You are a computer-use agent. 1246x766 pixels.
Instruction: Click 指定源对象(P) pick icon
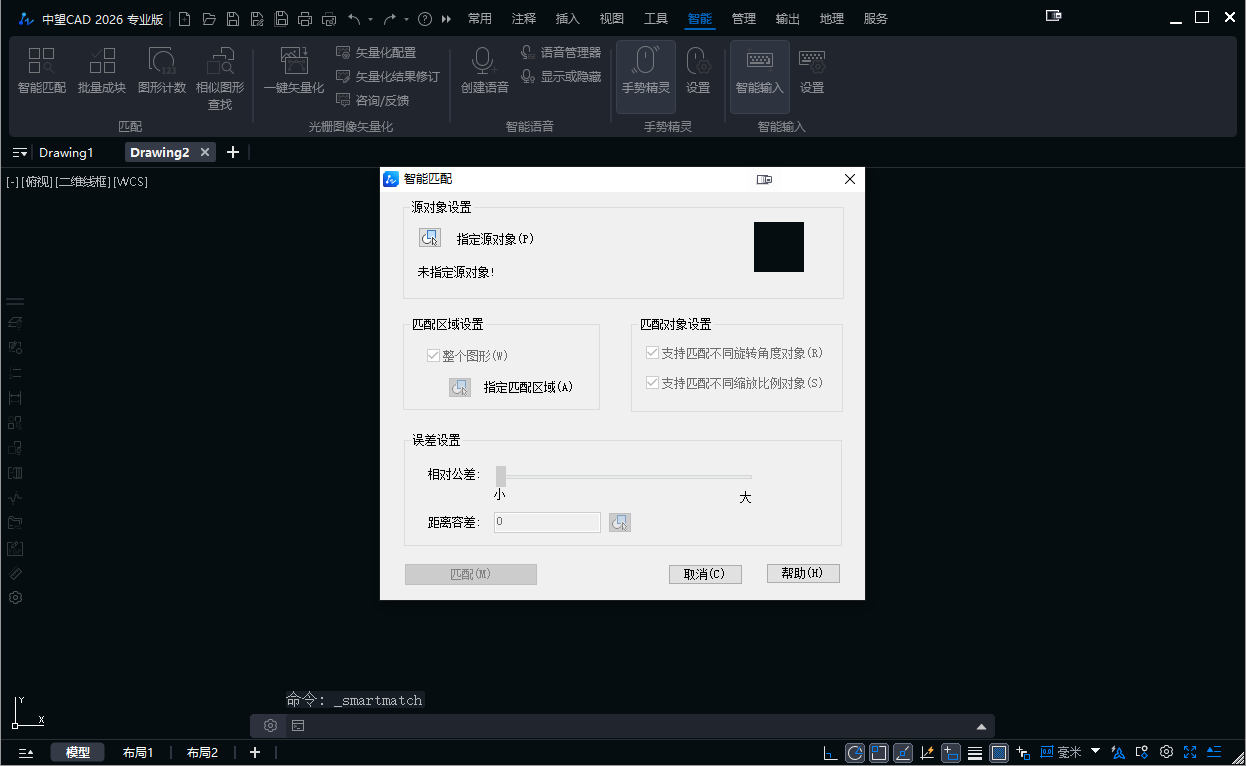pos(429,238)
